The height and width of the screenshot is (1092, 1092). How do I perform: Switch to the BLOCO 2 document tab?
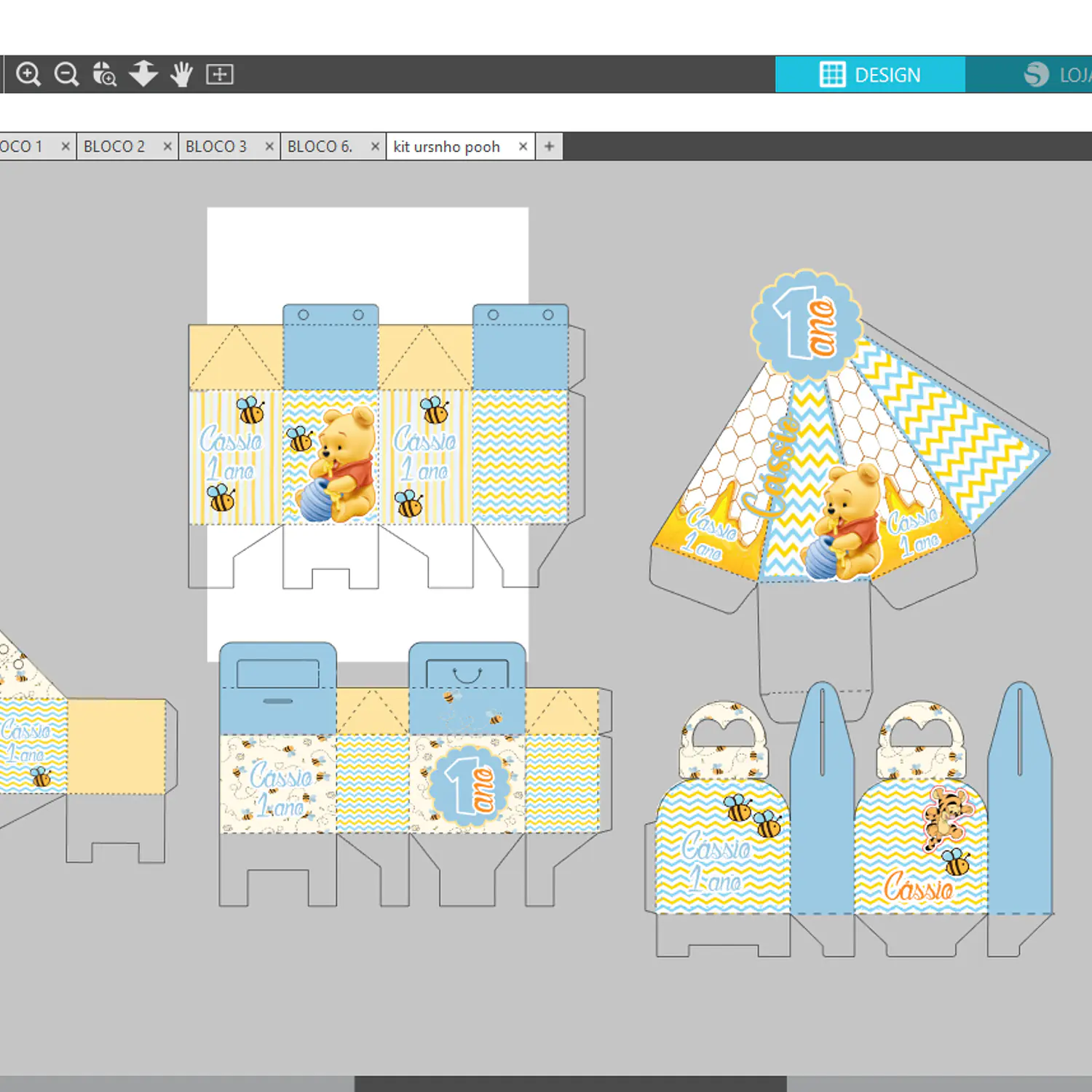pos(114,146)
